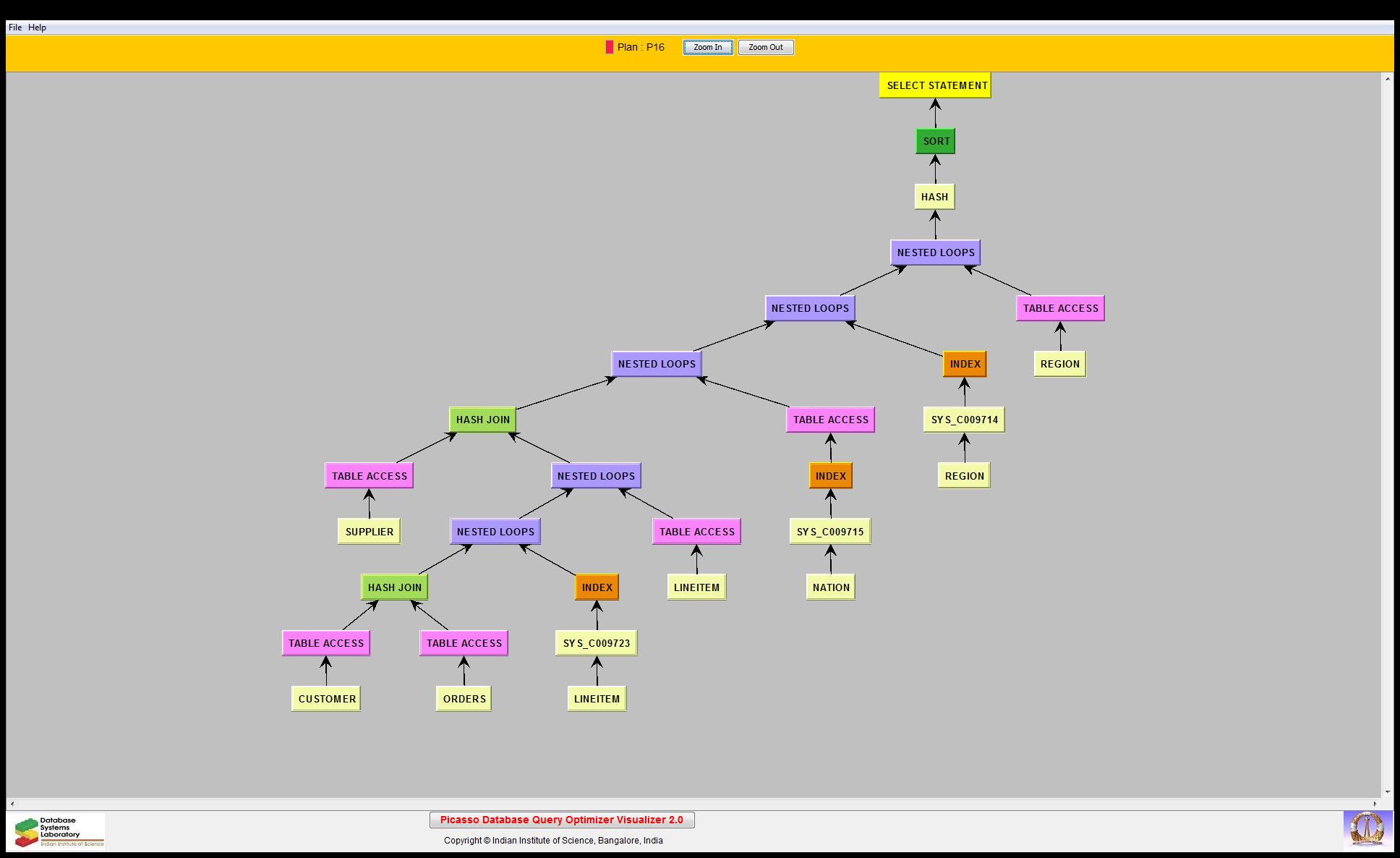The width and height of the screenshot is (1400, 858).
Task: Click the red Plan P16 color swatch
Action: [x=609, y=47]
